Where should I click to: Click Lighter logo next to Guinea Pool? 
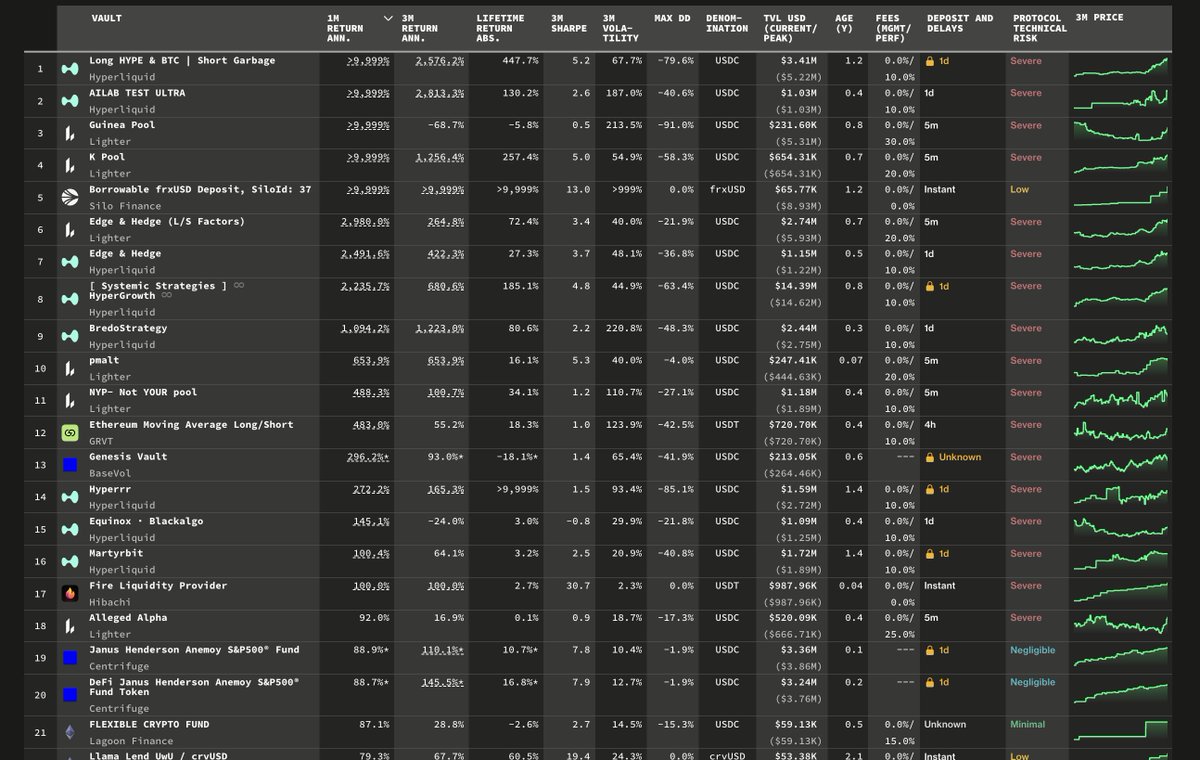70,133
